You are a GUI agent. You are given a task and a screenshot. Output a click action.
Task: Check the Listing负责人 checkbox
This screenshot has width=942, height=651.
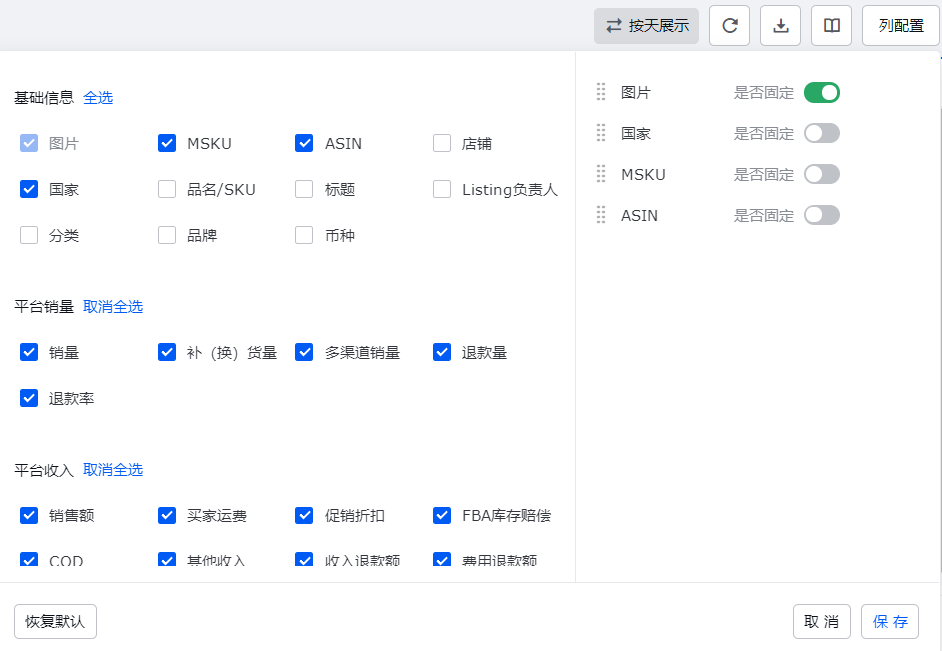click(x=442, y=189)
